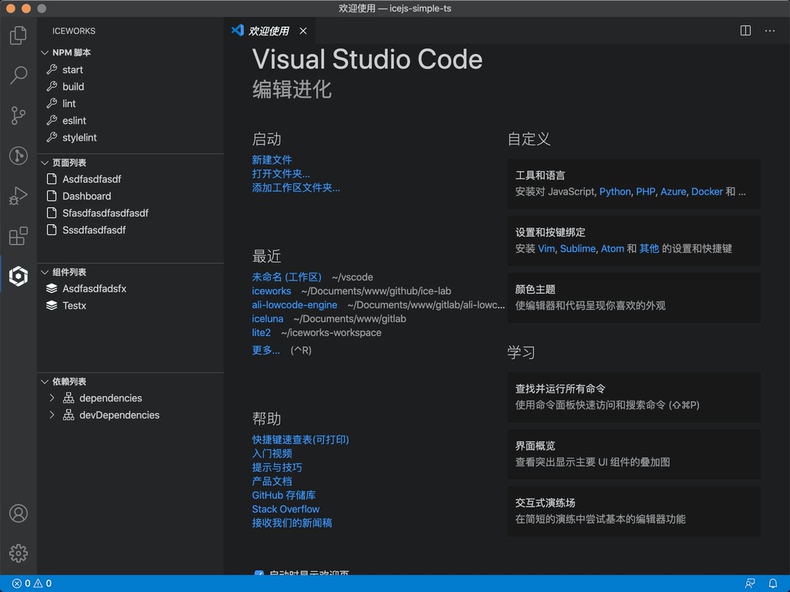Open the Stack Overflow link

point(286,509)
